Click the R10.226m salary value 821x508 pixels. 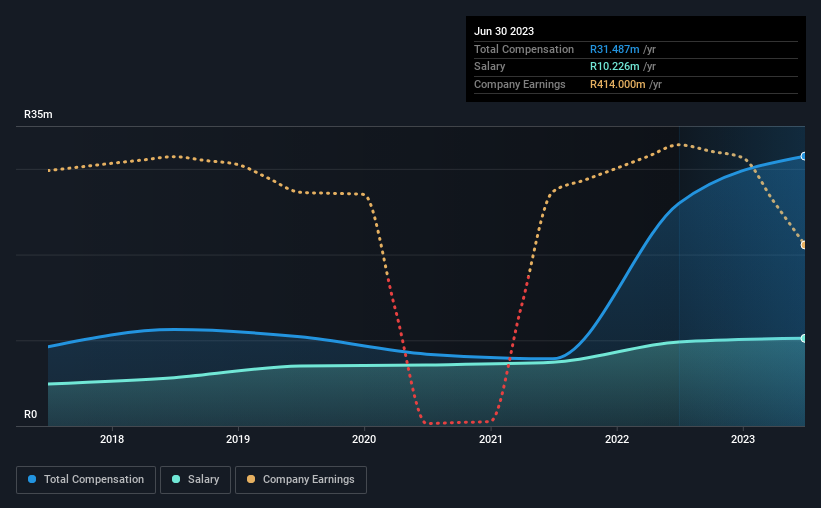[615, 67]
